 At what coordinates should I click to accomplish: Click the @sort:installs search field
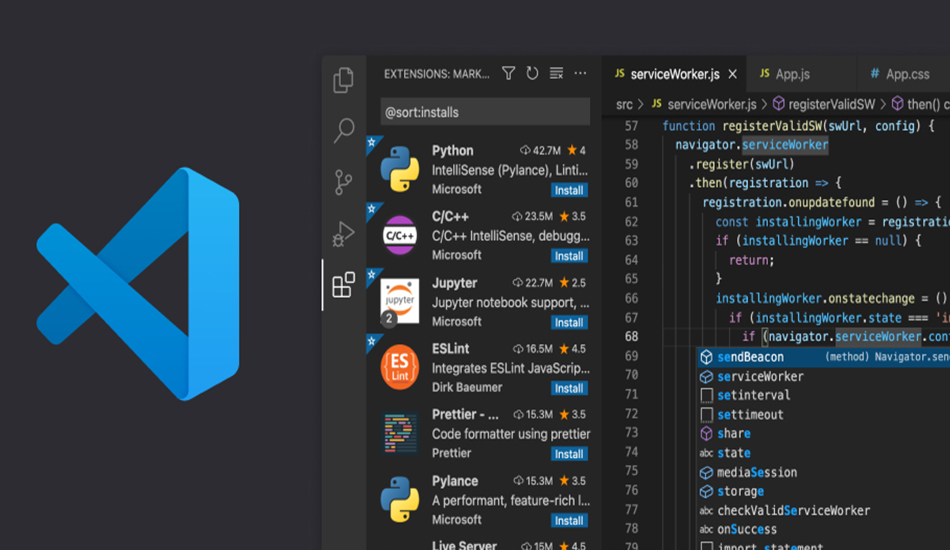click(485, 112)
